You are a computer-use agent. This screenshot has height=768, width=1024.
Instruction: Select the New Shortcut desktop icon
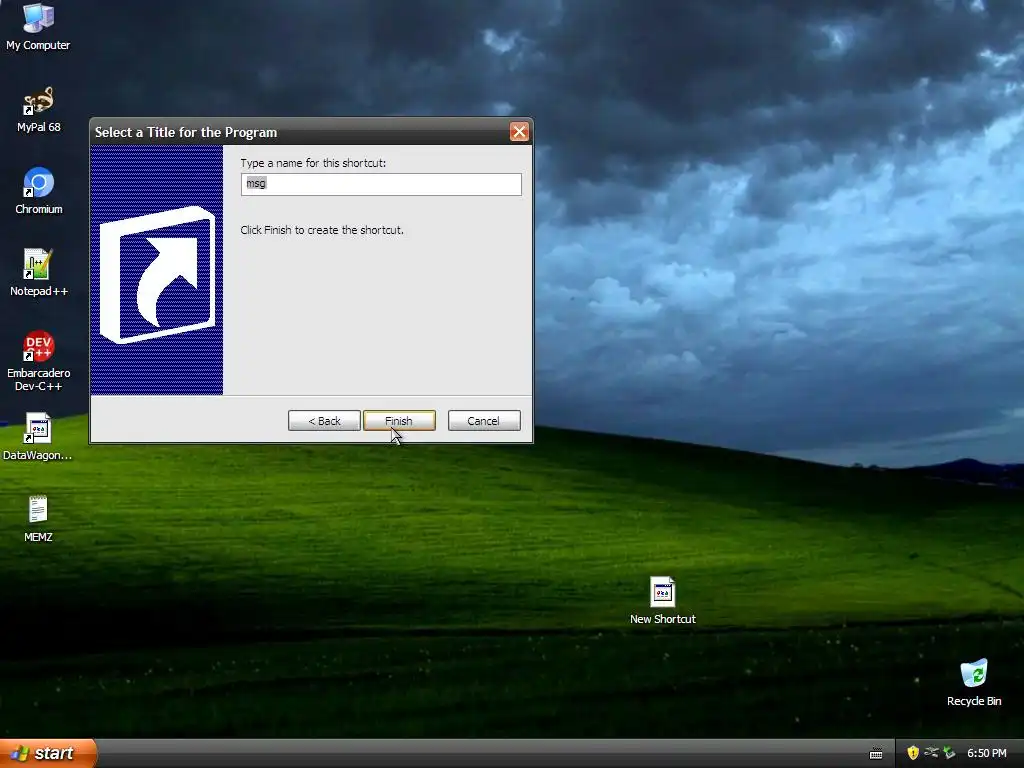click(662, 601)
